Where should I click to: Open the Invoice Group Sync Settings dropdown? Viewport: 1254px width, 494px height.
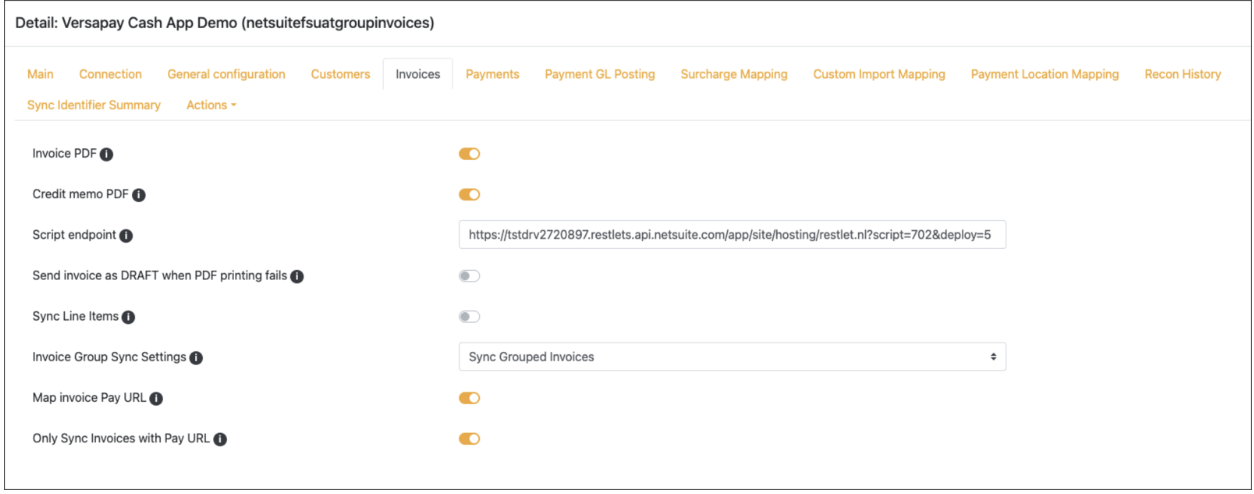click(x=732, y=357)
